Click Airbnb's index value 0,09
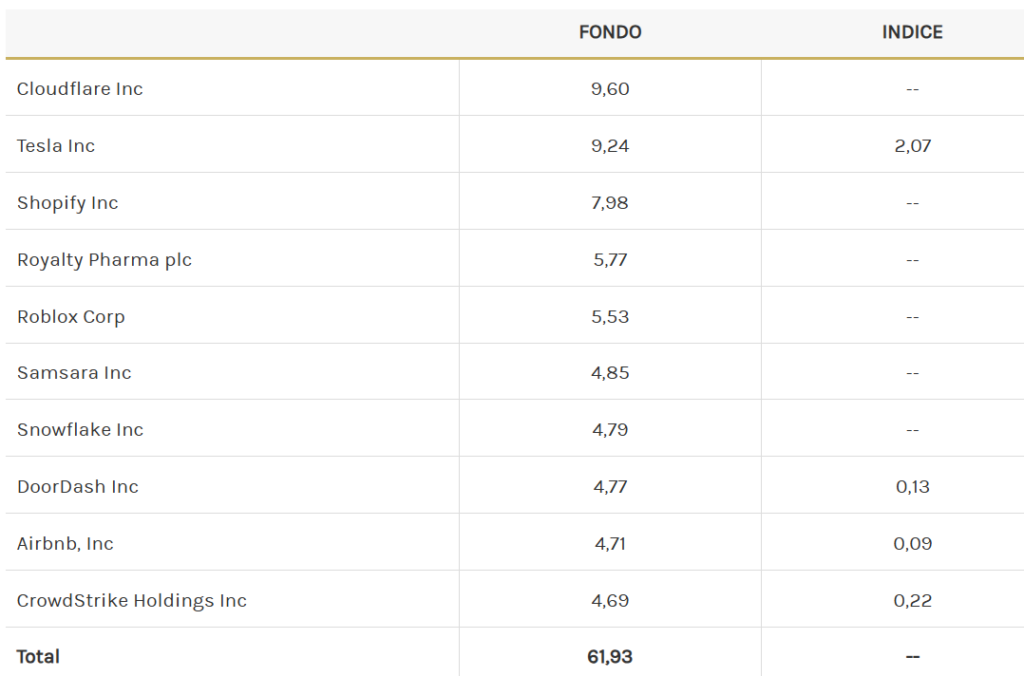The image size is (1024, 676). pos(913,544)
